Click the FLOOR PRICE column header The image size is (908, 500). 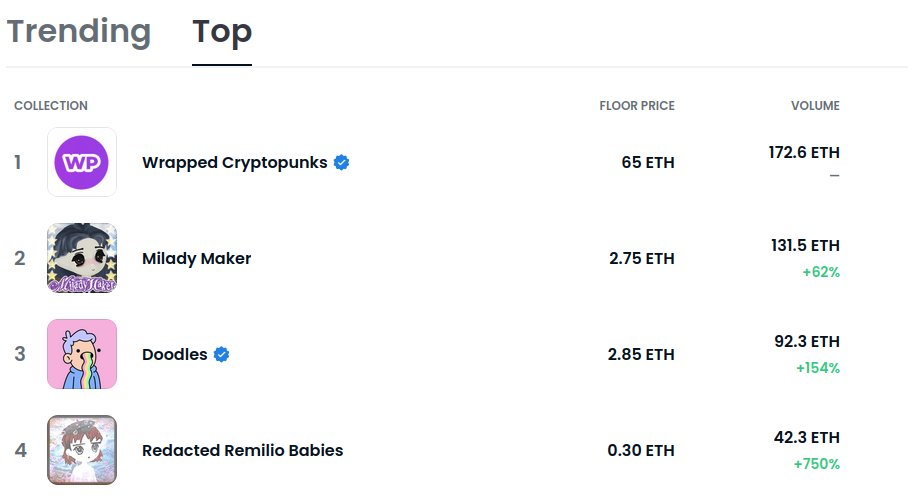click(637, 106)
